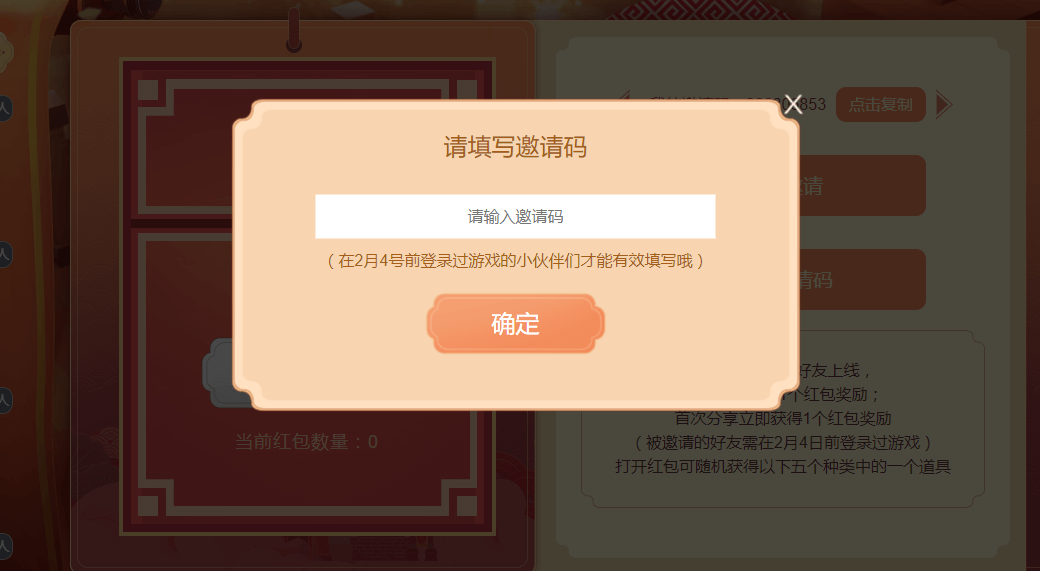Click the cloud-shaped icon at top of left edge
This screenshot has height=571, width=1040.
tap(5, 52)
